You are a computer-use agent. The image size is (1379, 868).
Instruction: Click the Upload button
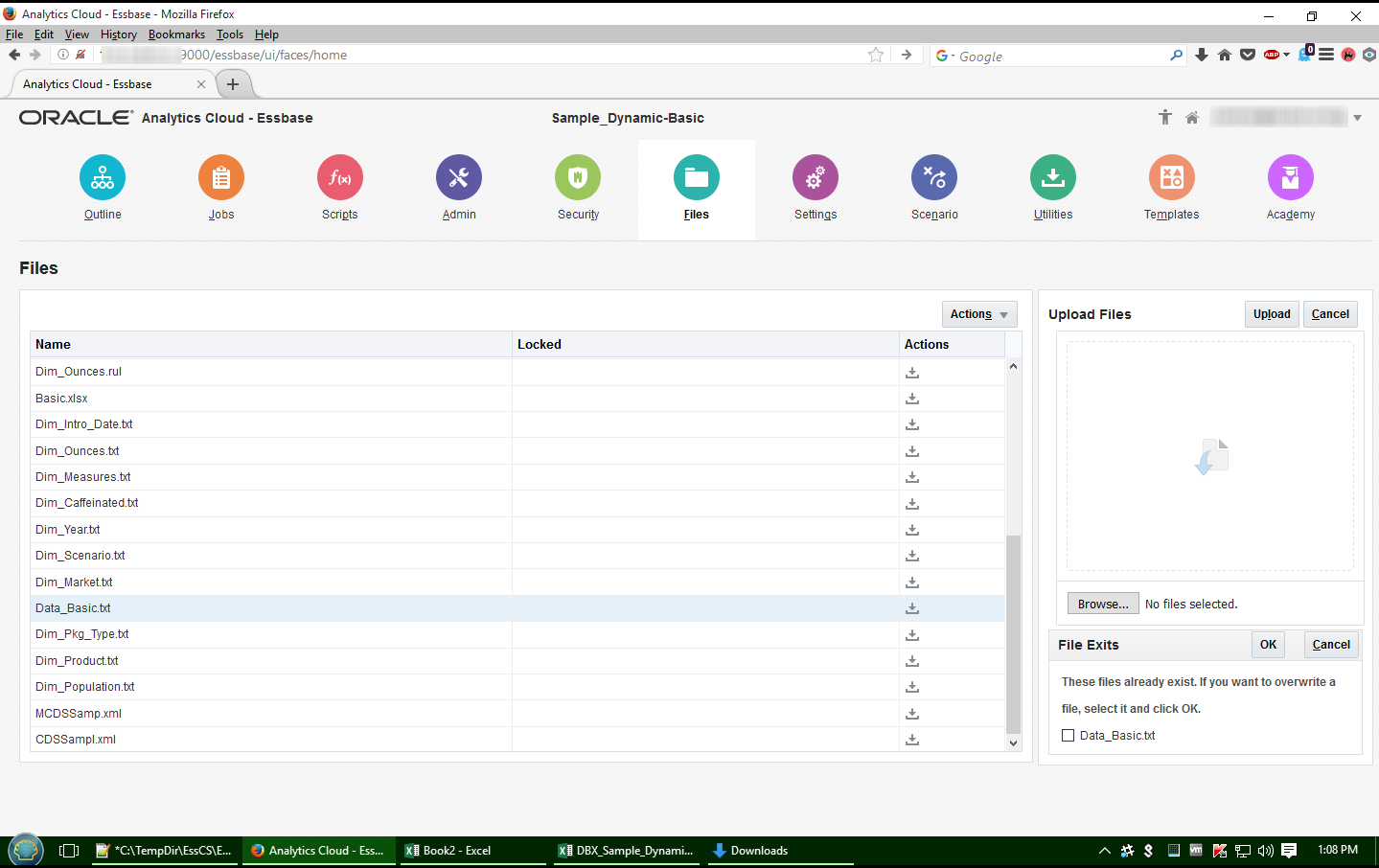pos(1272,314)
